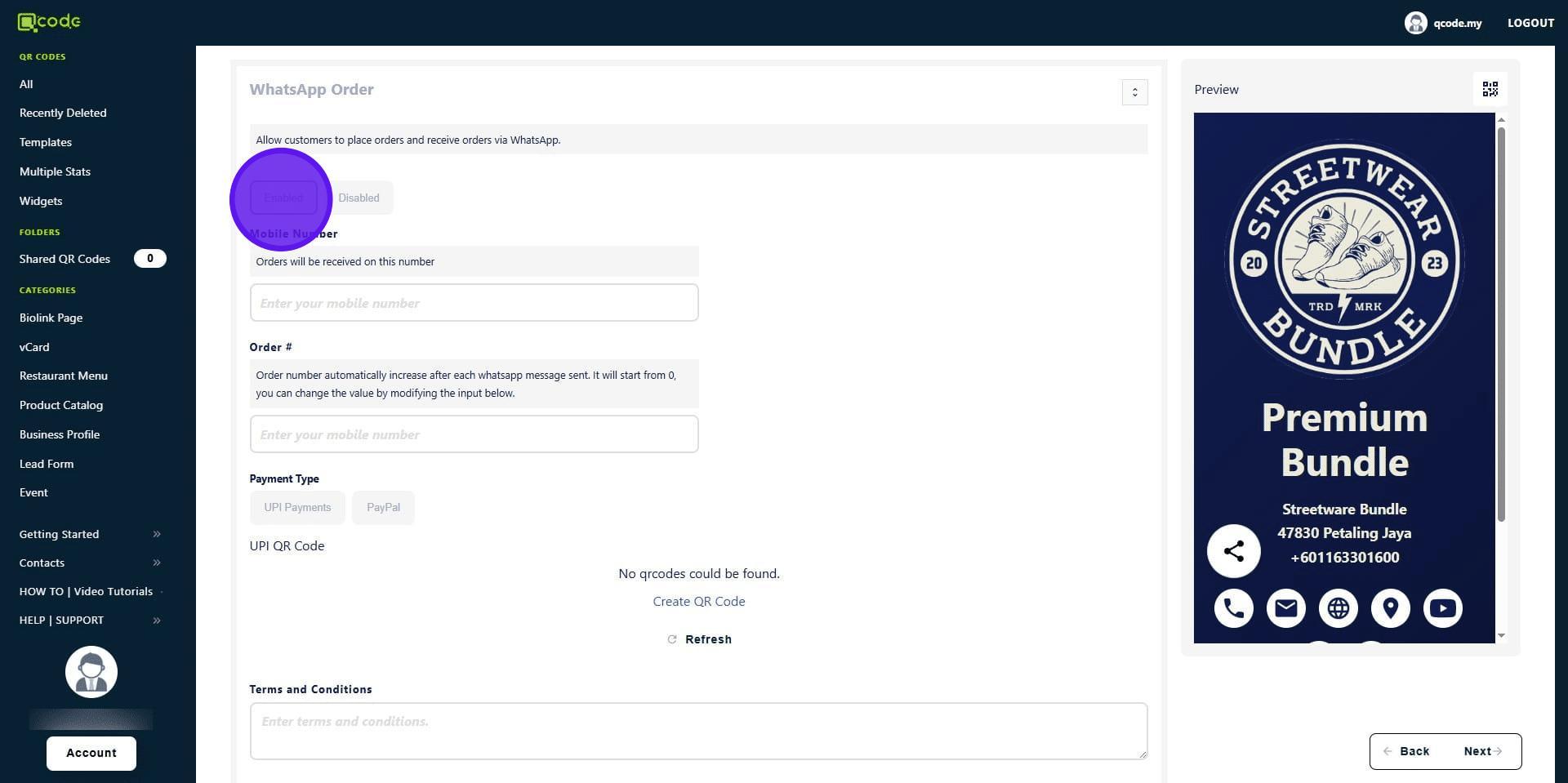Image resolution: width=1568 pixels, height=783 pixels.
Task: Open Multiple Stats page
Action: click(x=55, y=171)
